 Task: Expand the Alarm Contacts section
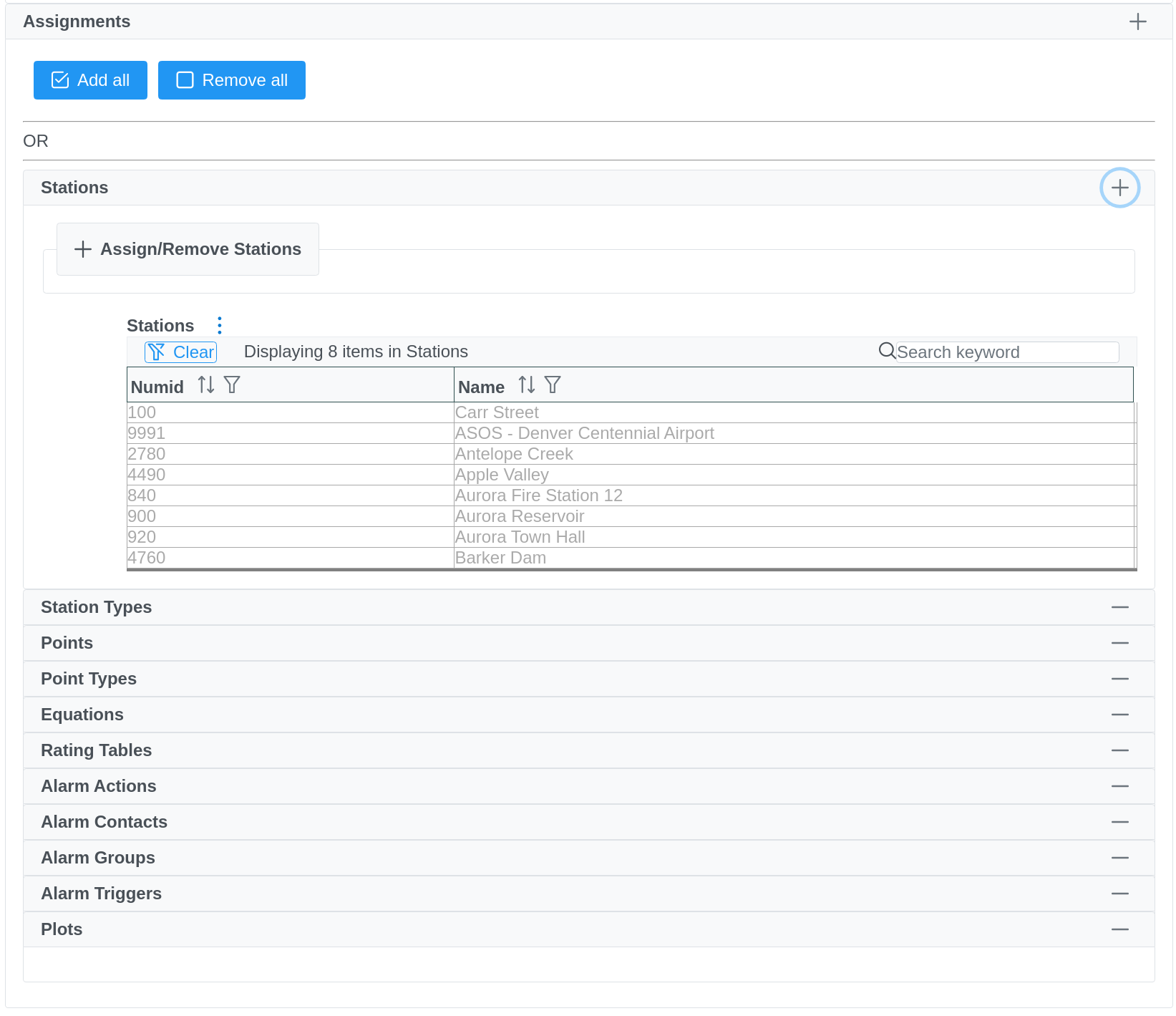(x=1119, y=822)
